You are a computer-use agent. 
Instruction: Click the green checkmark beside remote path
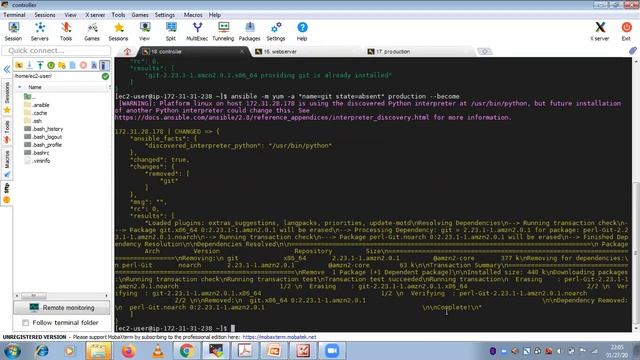point(105,76)
